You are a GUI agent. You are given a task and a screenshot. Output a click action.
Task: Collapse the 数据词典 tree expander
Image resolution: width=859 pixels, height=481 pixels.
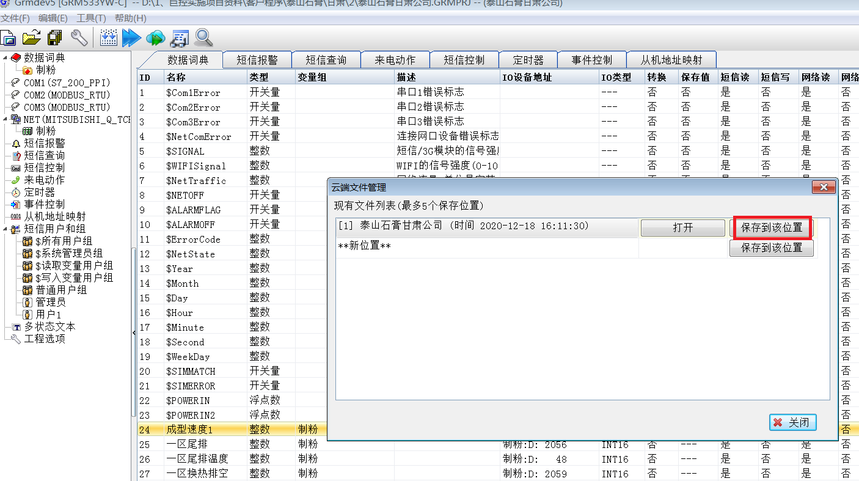click(5, 58)
